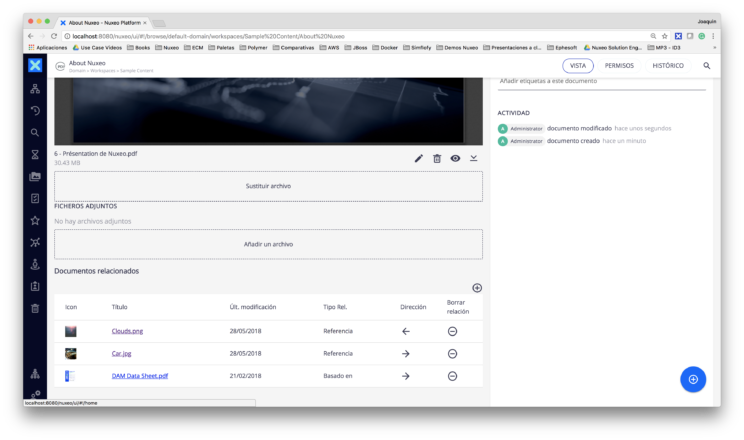Add a new related document relation
The width and height of the screenshot is (744, 440).
pyautogui.click(x=477, y=288)
